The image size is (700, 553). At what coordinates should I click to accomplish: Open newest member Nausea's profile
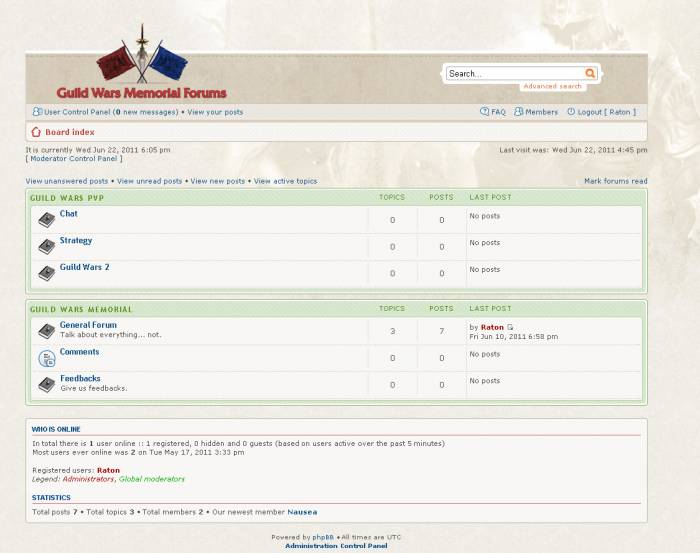tap(302, 512)
